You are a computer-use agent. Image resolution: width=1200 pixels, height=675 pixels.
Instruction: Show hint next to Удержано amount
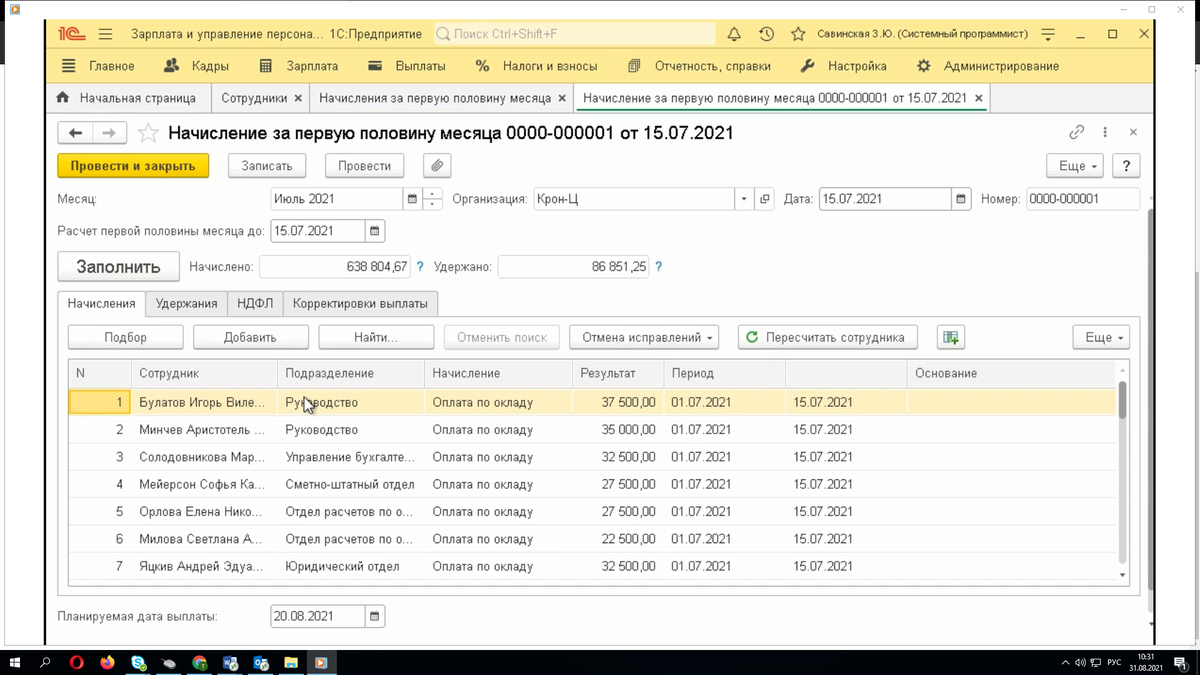(x=658, y=267)
